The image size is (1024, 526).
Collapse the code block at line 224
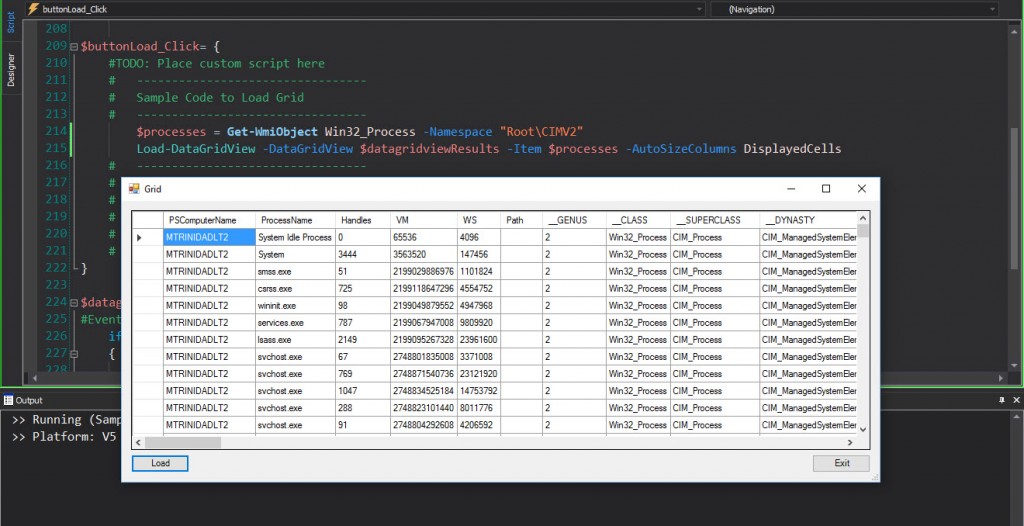pyautogui.click(x=74, y=303)
